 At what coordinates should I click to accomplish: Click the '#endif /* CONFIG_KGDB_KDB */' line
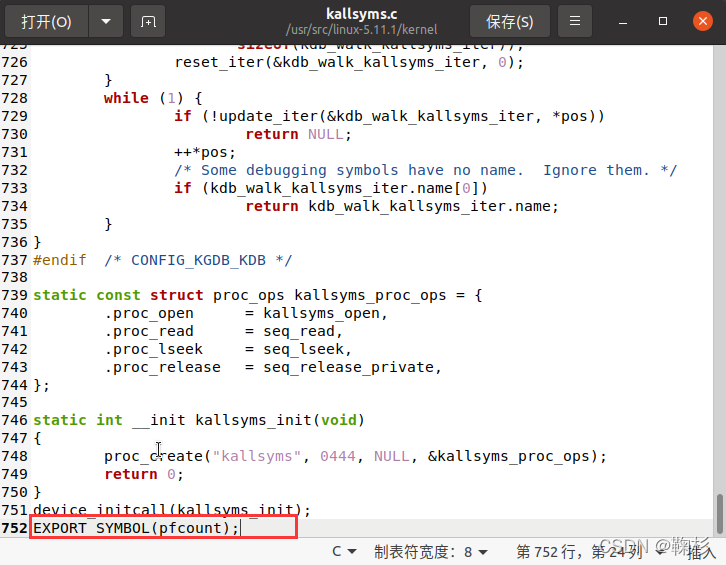[x=163, y=260]
